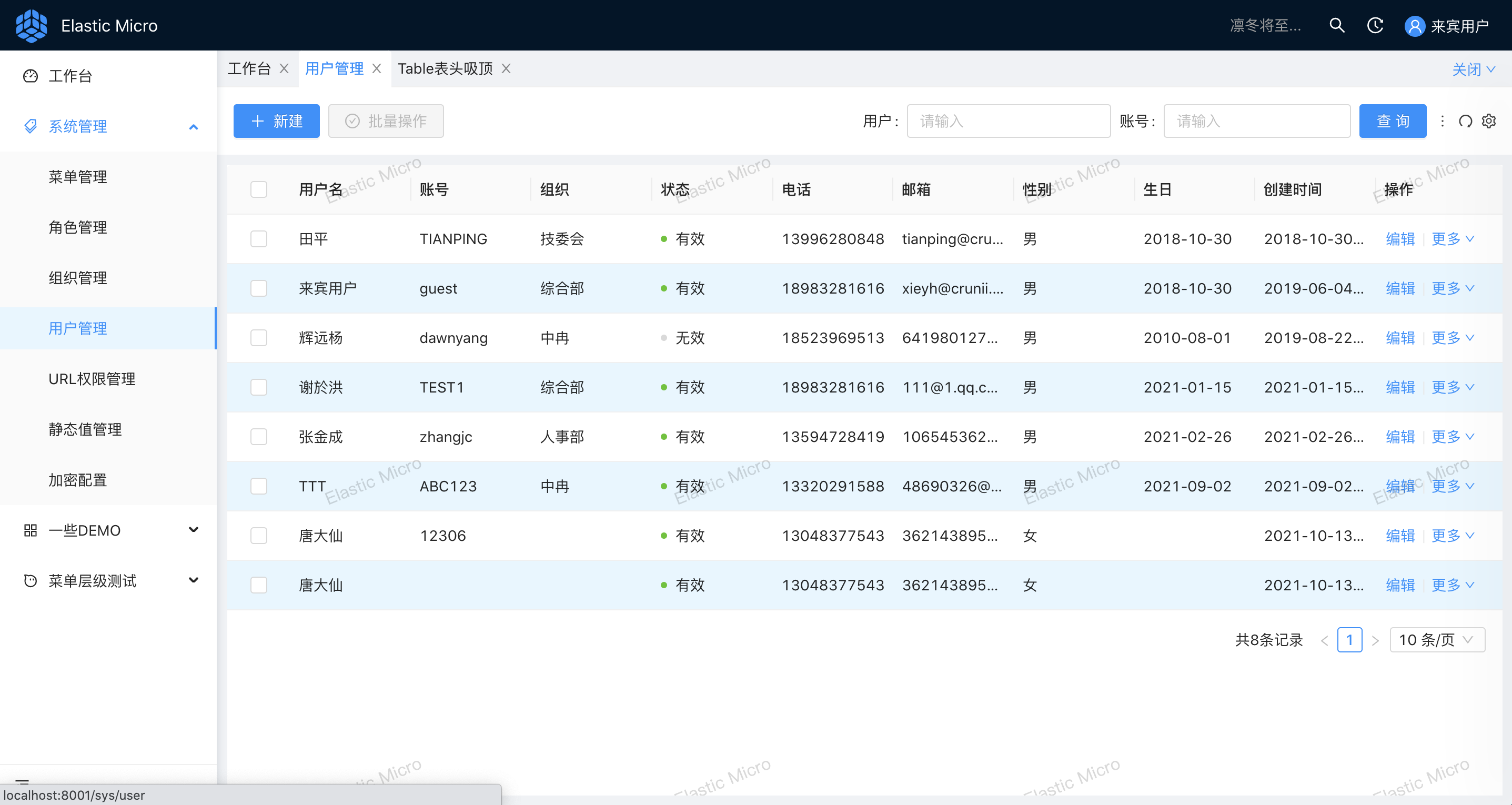Viewport: 1512px width, 805px height.
Task: Click the search magnifier icon in header
Action: coord(1336,25)
